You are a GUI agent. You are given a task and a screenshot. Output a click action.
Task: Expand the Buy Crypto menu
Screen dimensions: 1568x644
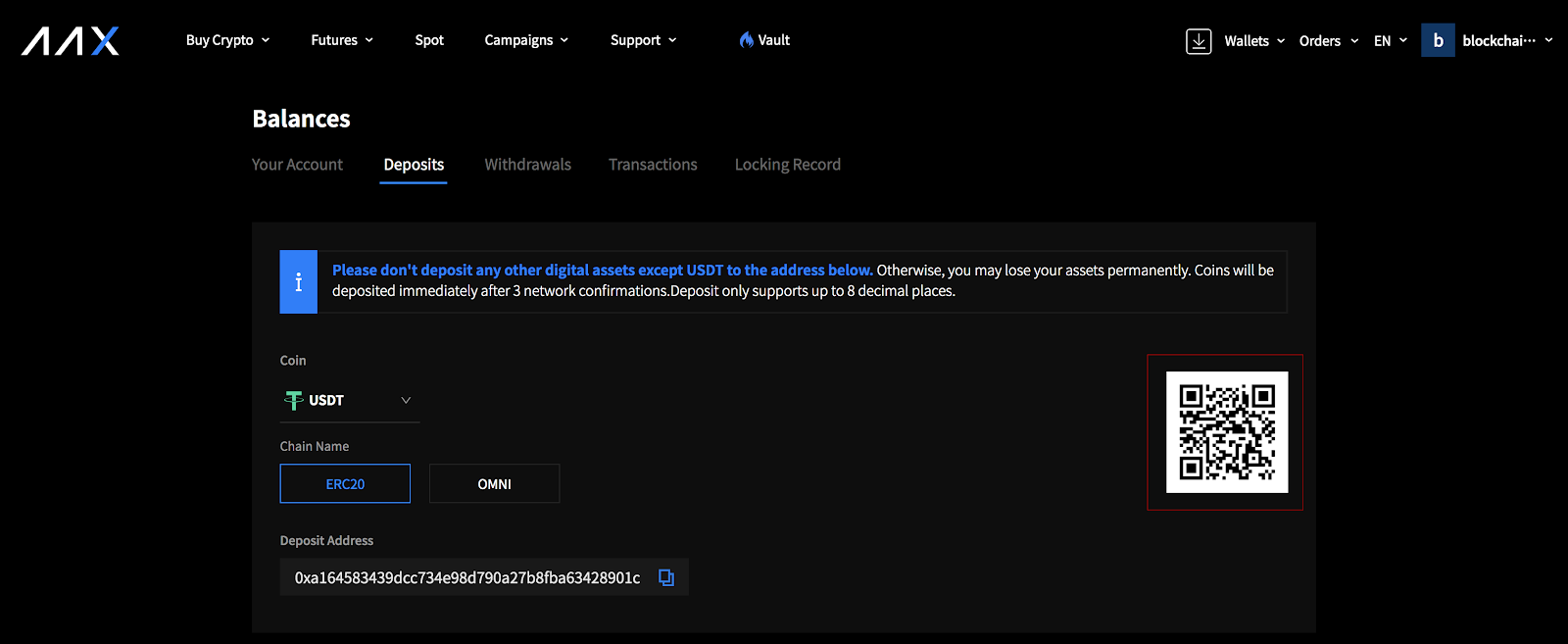227,40
